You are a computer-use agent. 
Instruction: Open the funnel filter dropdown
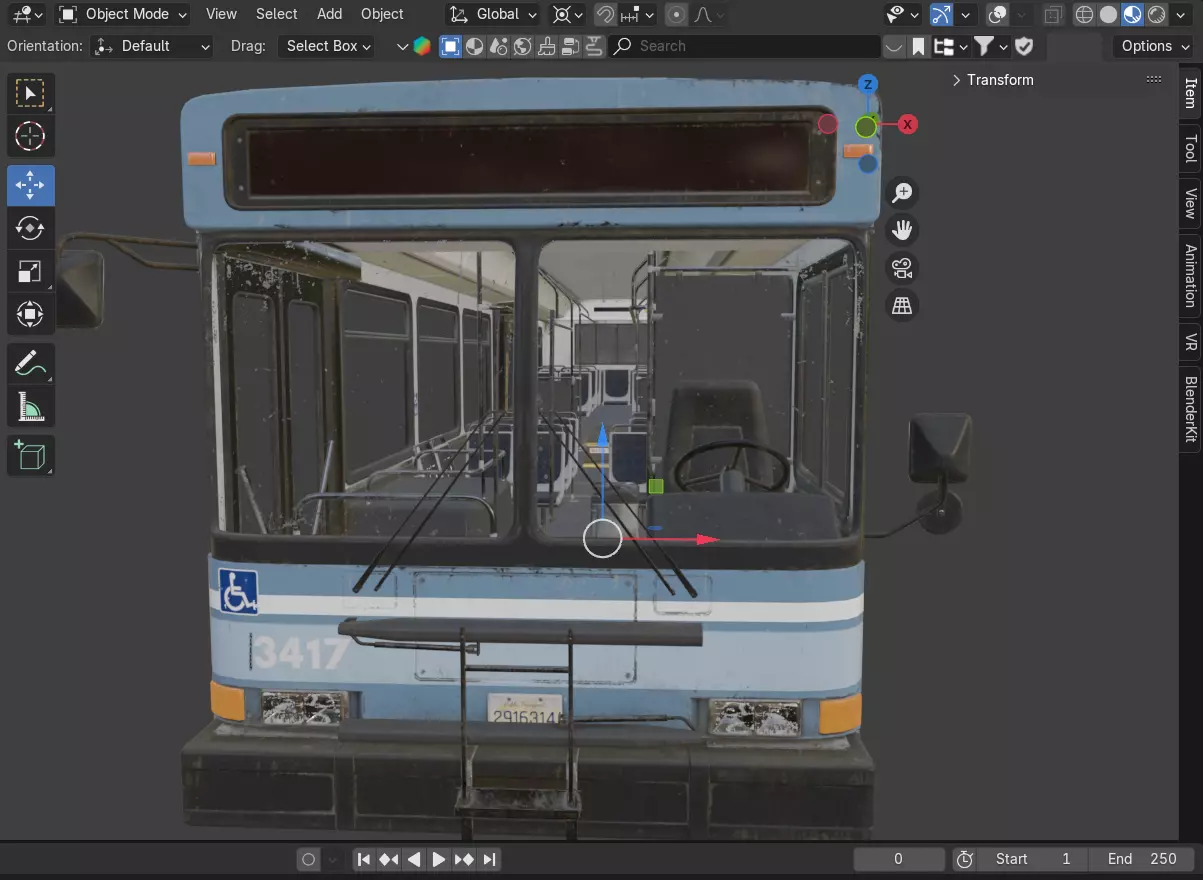[x=990, y=46]
